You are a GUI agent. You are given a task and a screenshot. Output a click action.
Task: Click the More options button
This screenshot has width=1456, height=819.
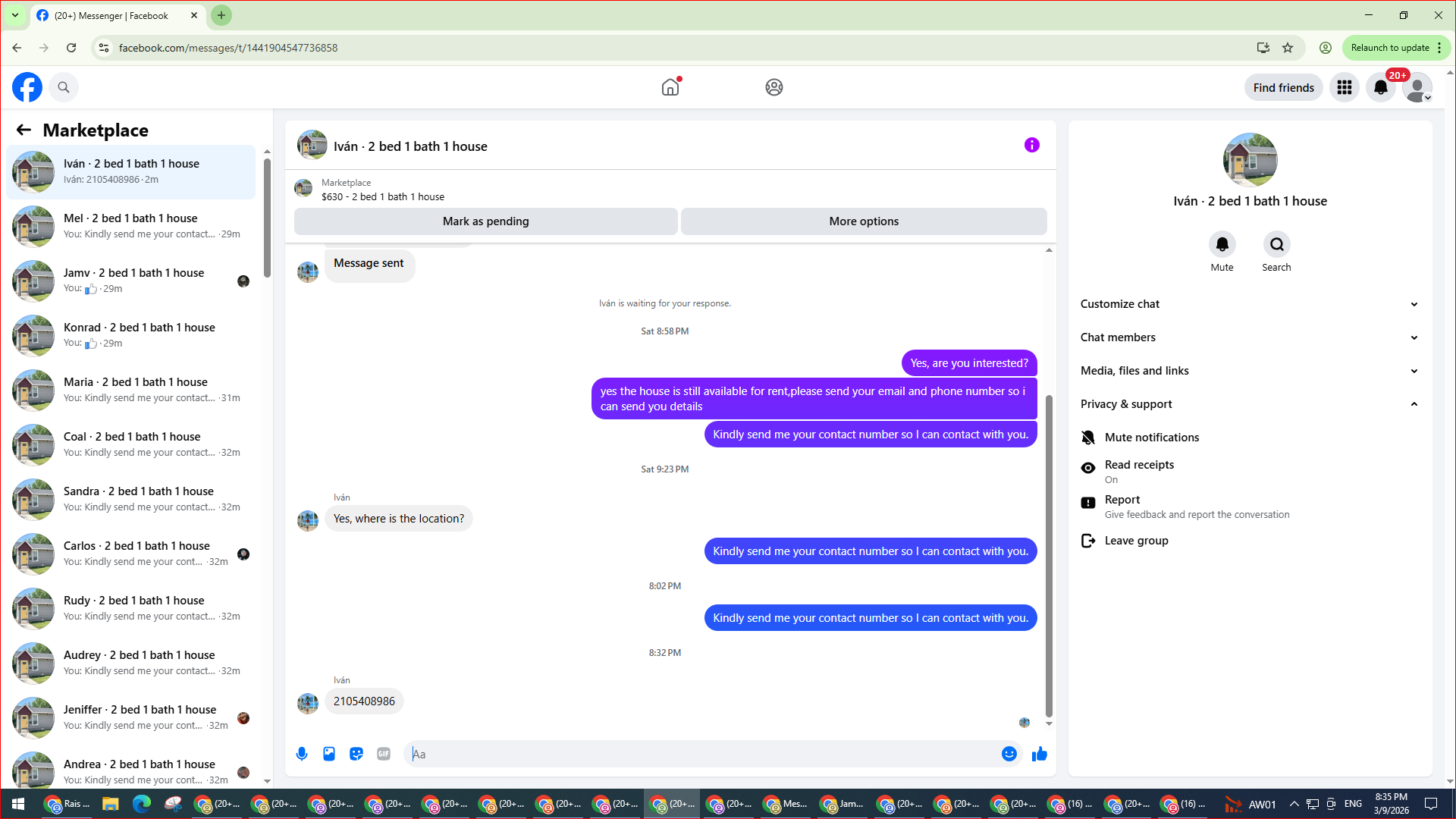coord(863,221)
